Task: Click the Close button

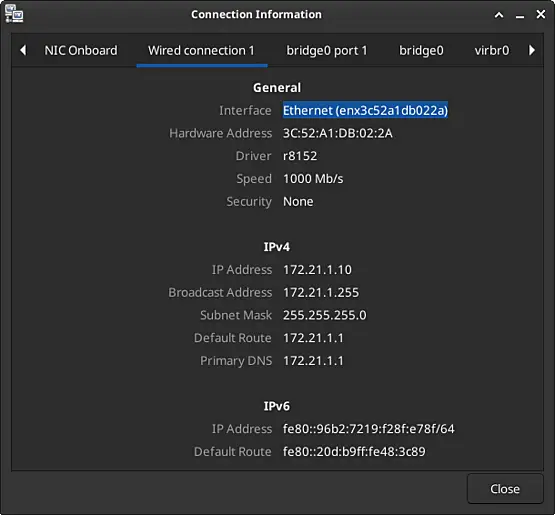Action: pyautogui.click(x=505, y=489)
